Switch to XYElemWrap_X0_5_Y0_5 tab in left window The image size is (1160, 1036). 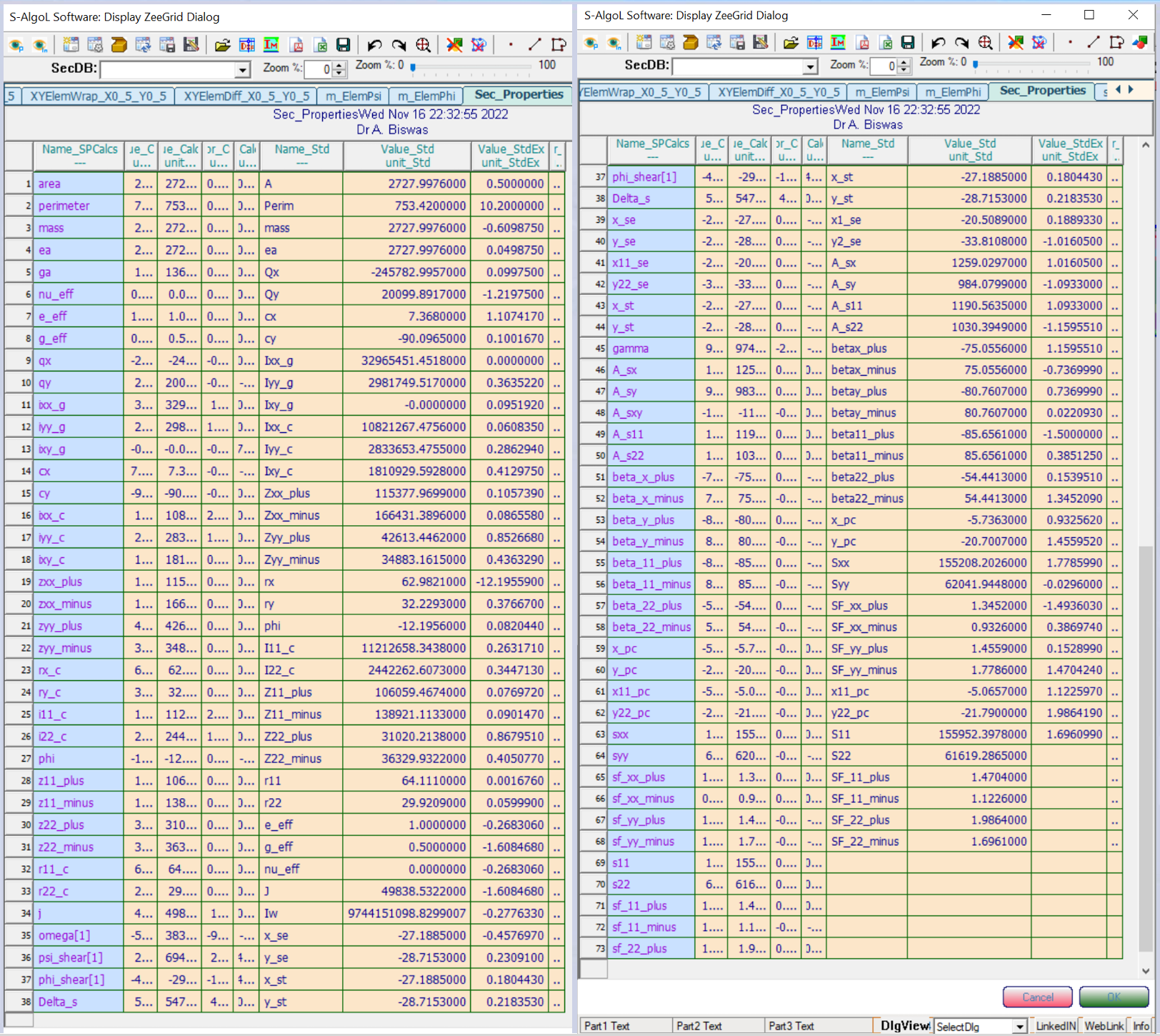(98, 96)
